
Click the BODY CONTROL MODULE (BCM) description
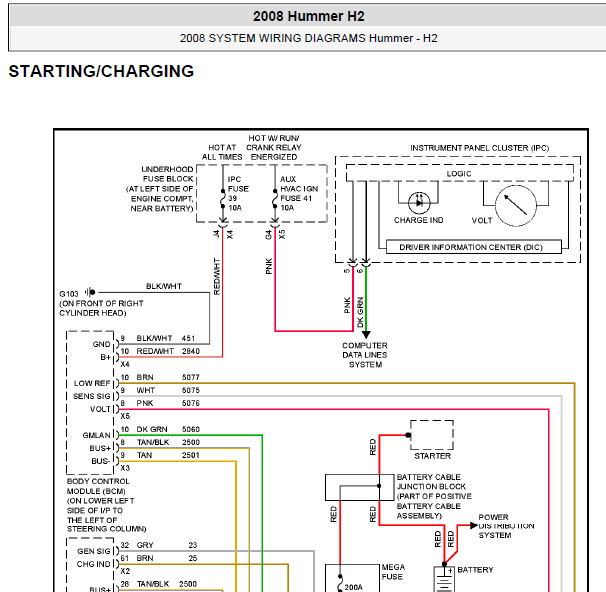click(x=106, y=505)
